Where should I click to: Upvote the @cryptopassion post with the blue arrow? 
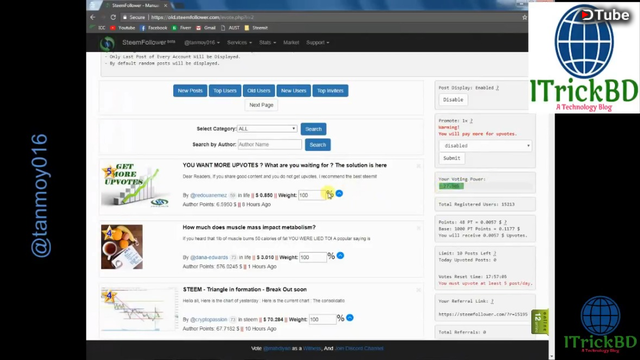tap(350, 318)
